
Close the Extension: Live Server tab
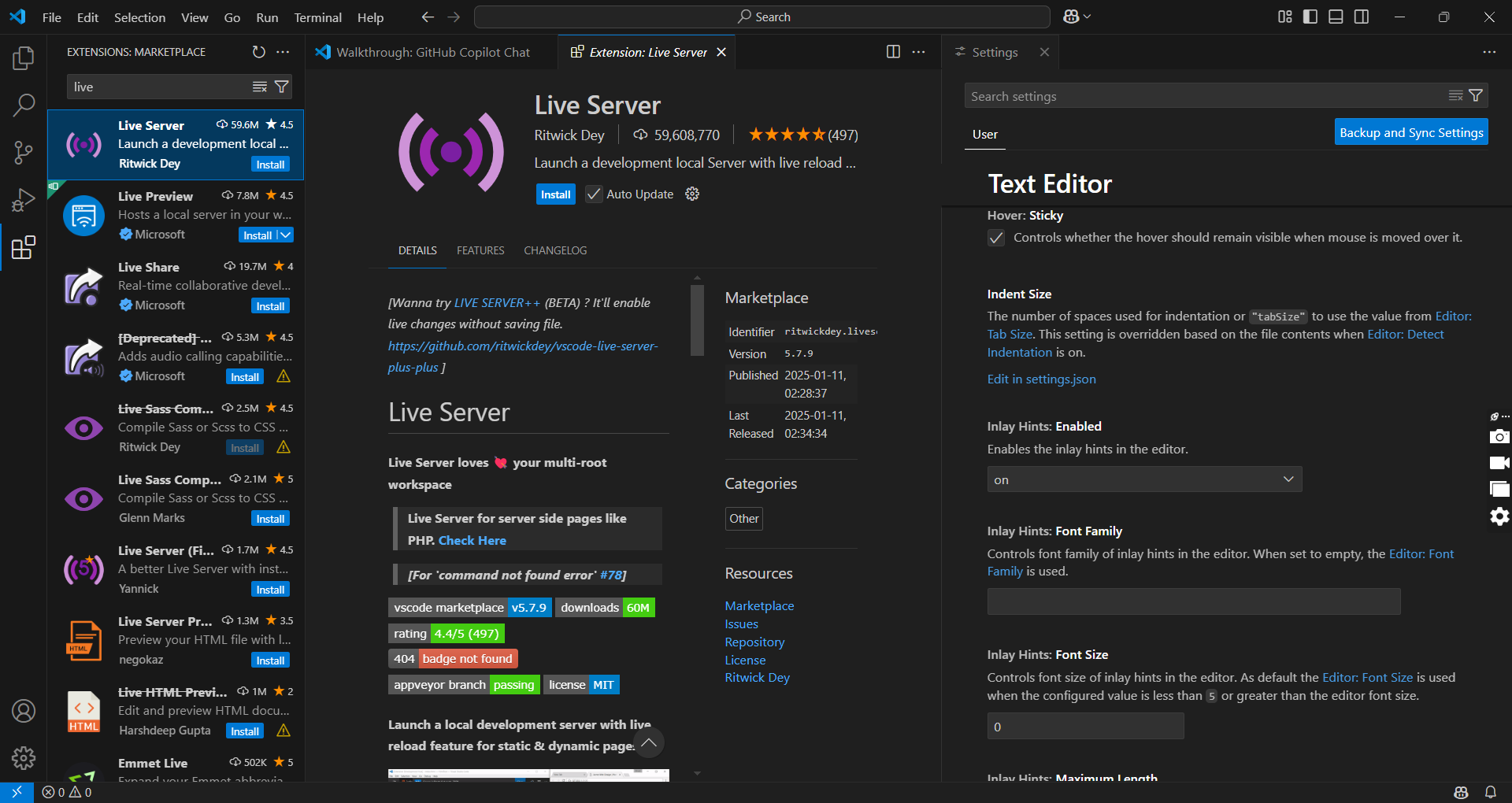721,52
